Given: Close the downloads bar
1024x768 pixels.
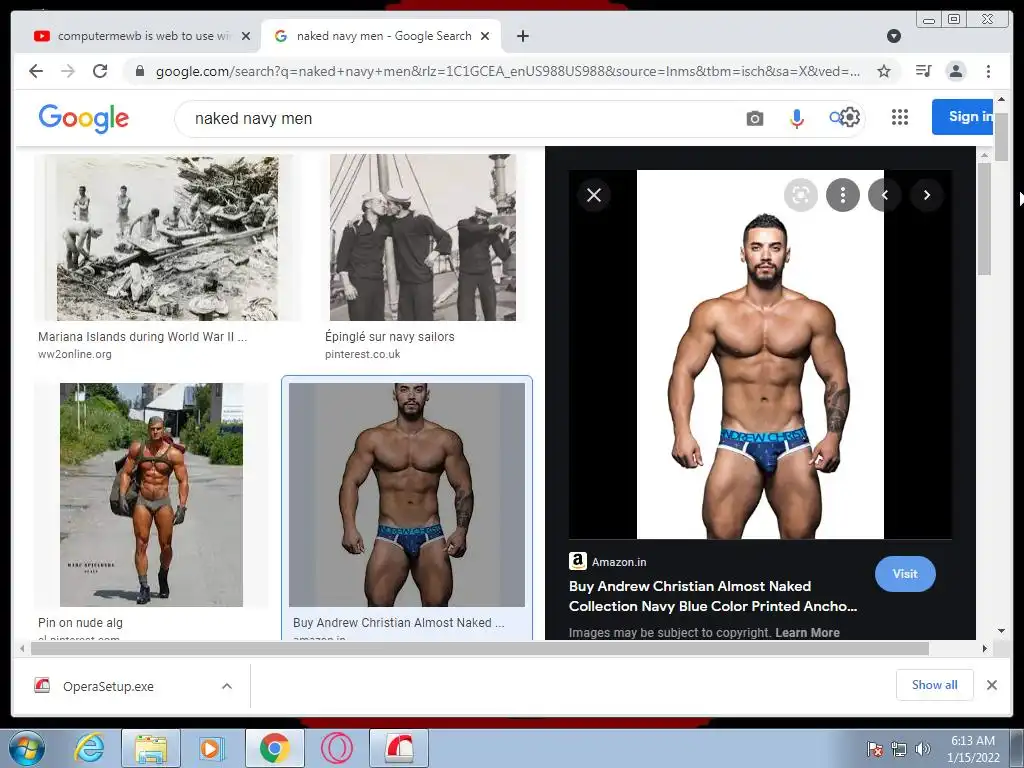Looking at the screenshot, I should (x=991, y=685).
